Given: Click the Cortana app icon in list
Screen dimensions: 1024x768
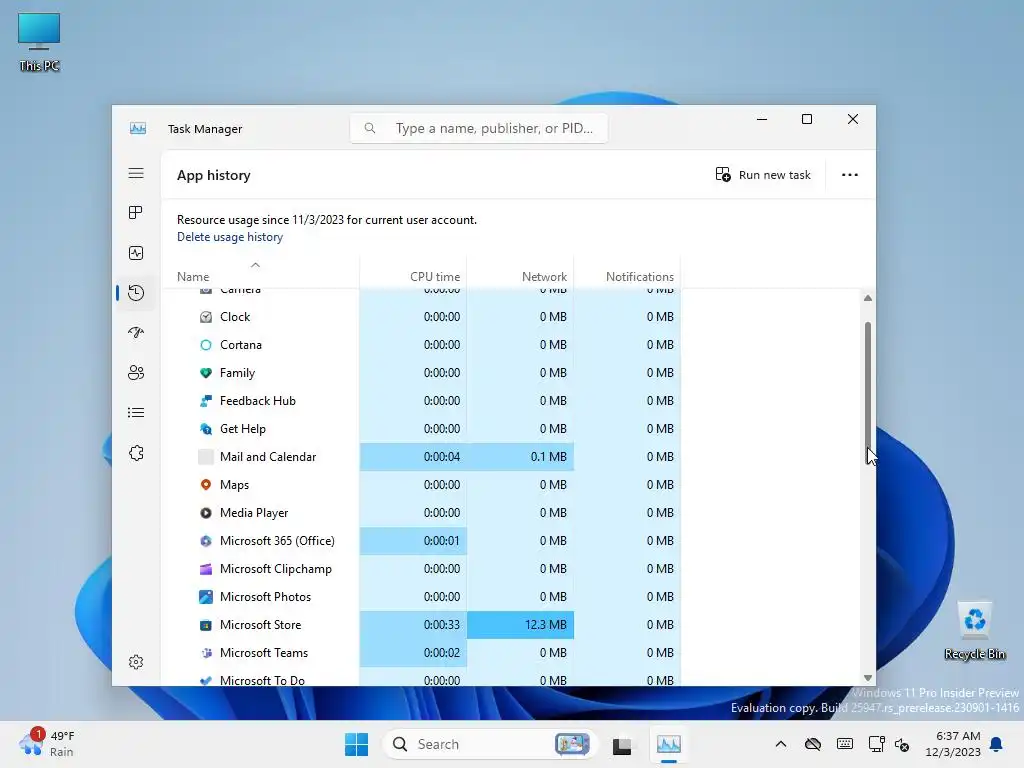Looking at the screenshot, I should pyautogui.click(x=206, y=345).
